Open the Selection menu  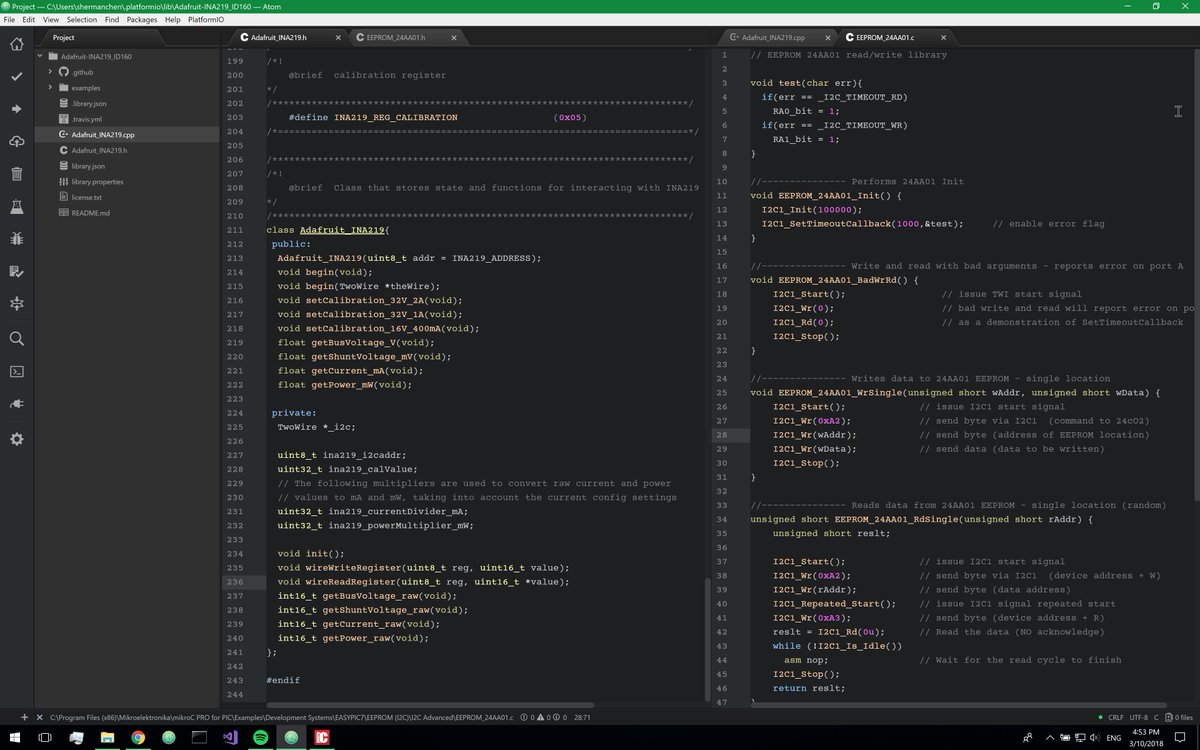pyautogui.click(x=81, y=19)
